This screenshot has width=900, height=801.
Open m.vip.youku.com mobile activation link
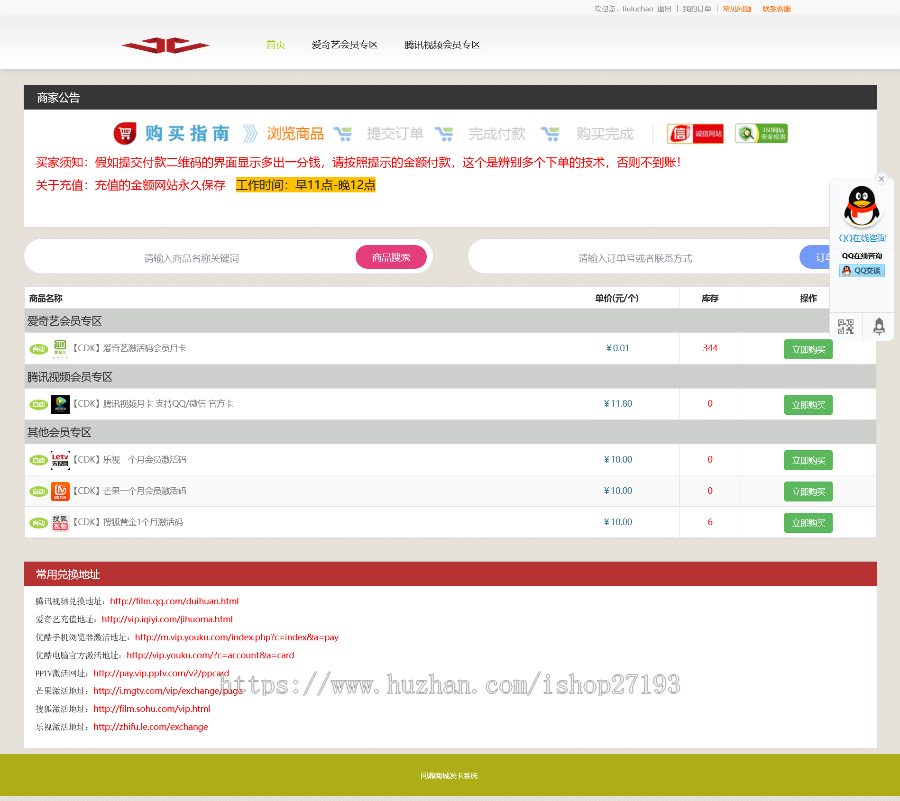tap(237, 637)
